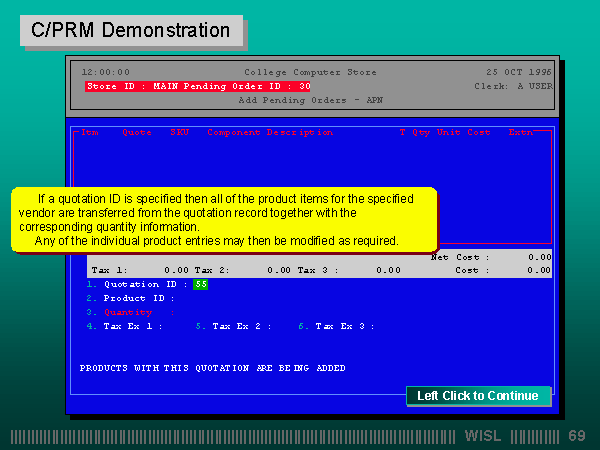Click the 25 OCT 1996 date
This screenshot has height=450, width=600.
pyautogui.click(x=518, y=72)
